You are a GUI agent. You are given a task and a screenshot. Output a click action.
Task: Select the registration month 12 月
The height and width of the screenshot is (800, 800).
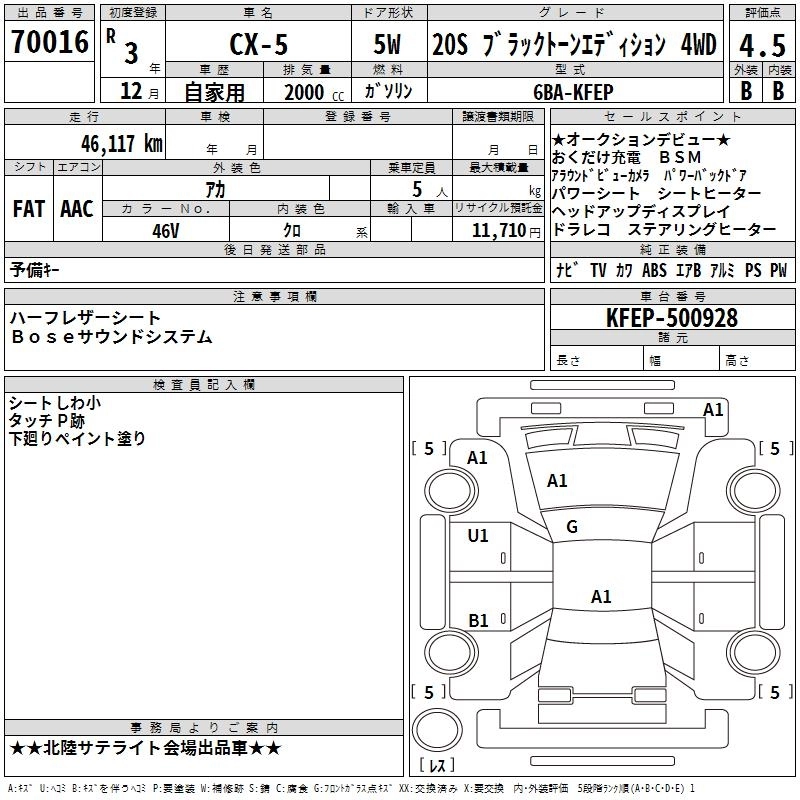coord(139,91)
